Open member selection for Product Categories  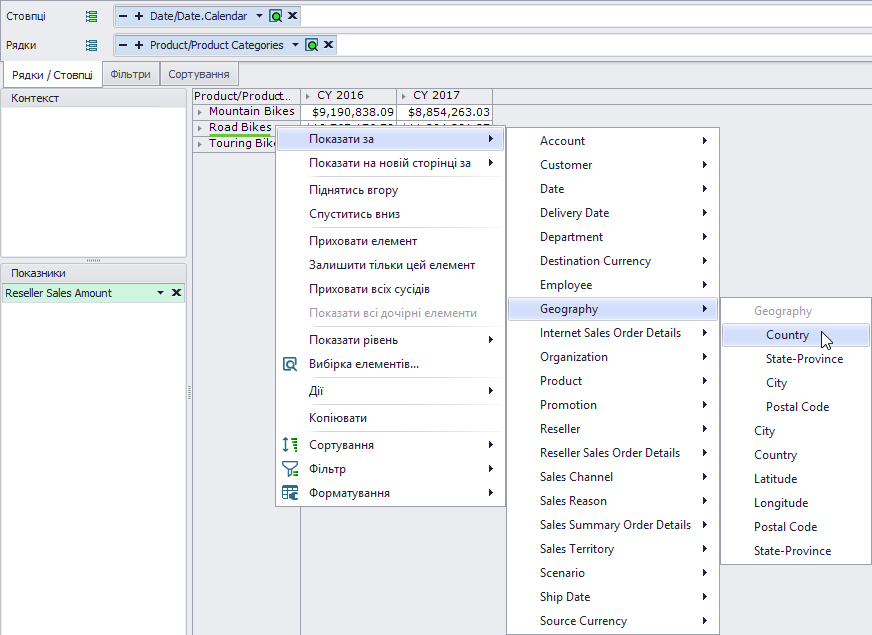pos(312,45)
